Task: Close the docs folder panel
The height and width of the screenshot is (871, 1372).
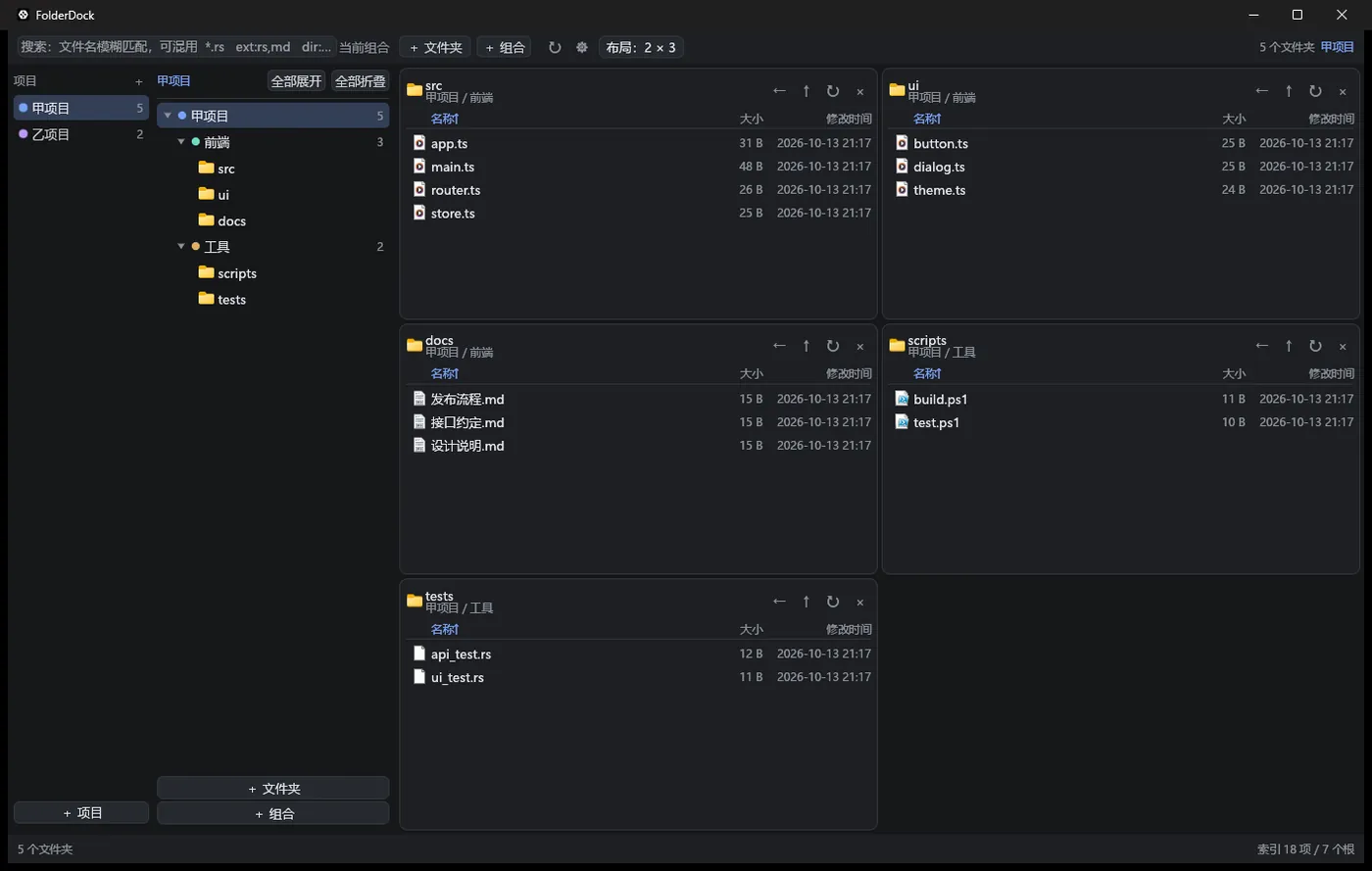Action: pos(860,346)
